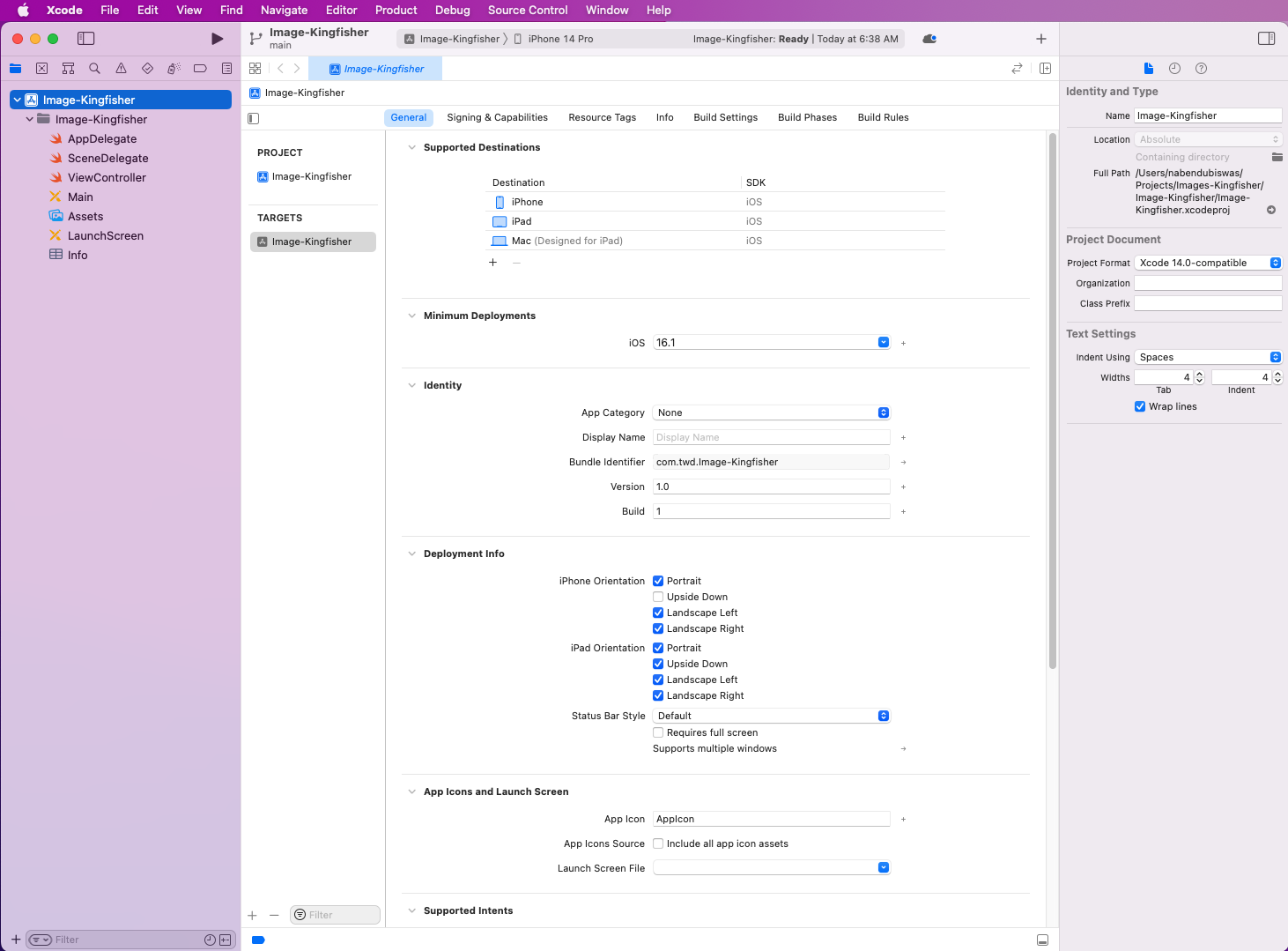The width and height of the screenshot is (1288, 951).
Task: Collapse the Deployment Info section
Action: click(411, 554)
